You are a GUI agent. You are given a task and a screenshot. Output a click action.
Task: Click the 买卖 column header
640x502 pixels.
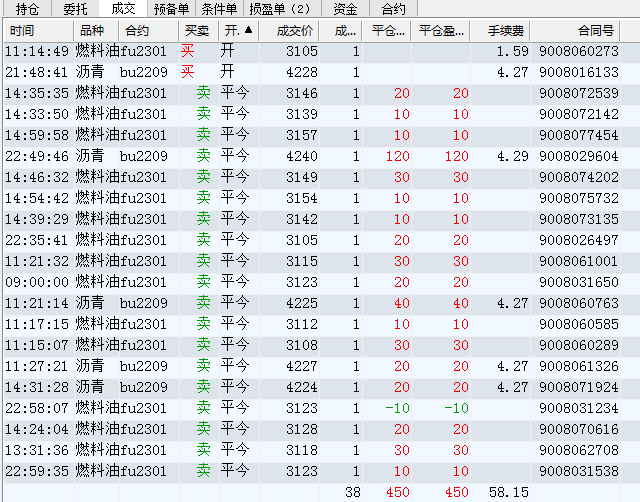coord(198,31)
